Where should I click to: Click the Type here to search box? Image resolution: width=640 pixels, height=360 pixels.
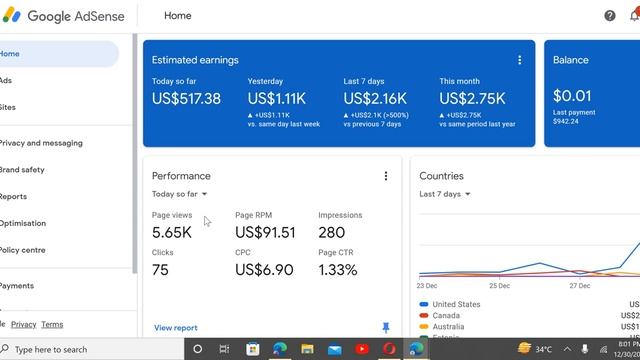[x=92, y=349]
